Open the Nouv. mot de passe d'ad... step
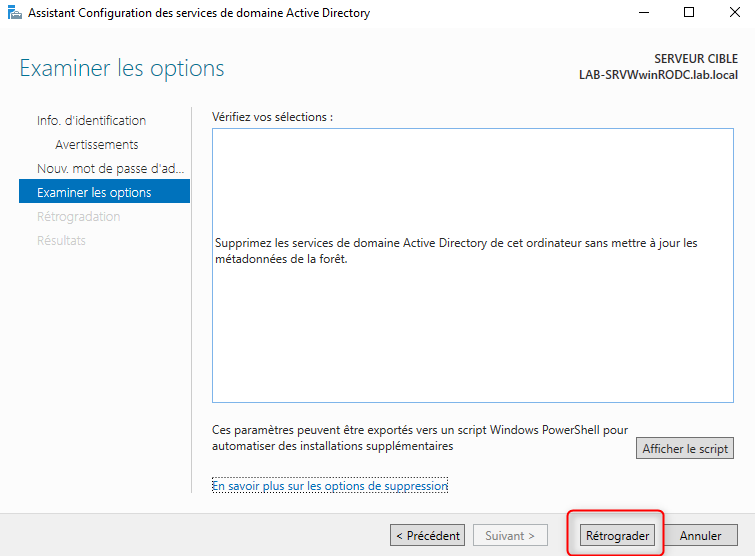This screenshot has width=755, height=556. click(110, 168)
